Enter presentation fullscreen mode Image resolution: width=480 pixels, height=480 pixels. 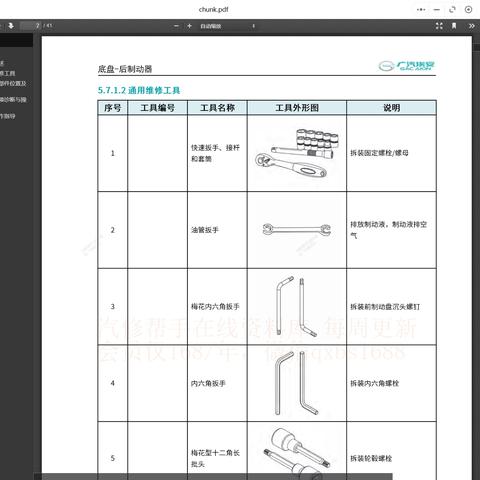(x=439, y=26)
